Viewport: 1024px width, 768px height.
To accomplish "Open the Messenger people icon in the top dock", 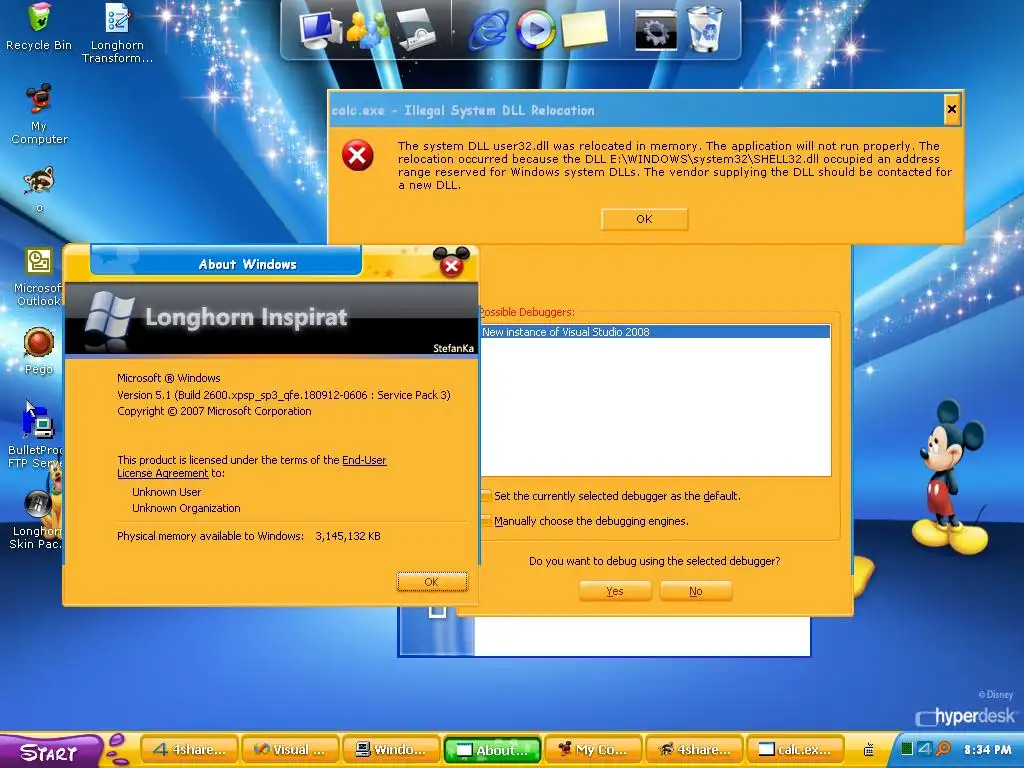I will (368, 29).
